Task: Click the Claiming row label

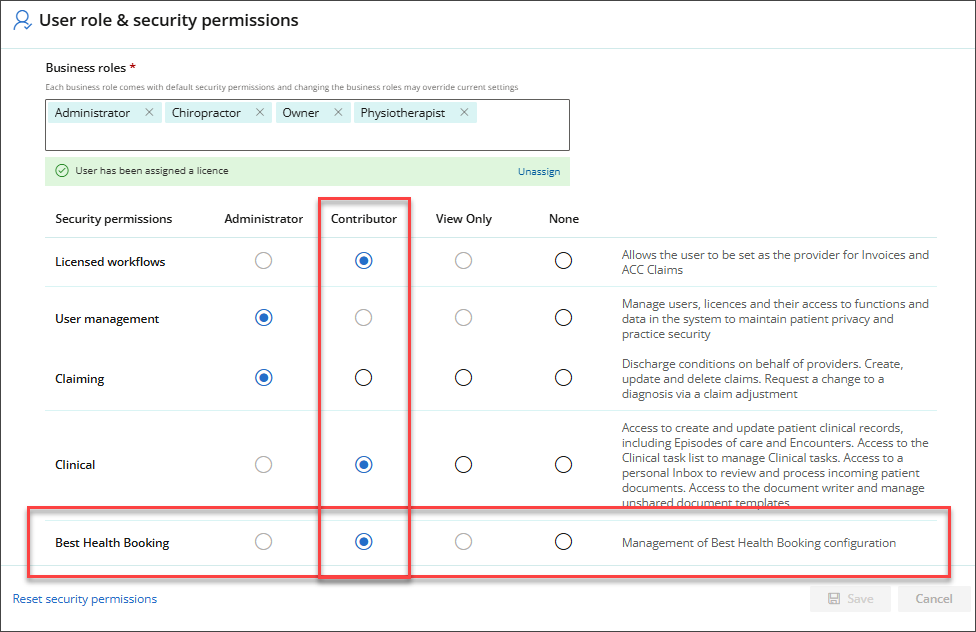Action: pyautogui.click(x=80, y=379)
